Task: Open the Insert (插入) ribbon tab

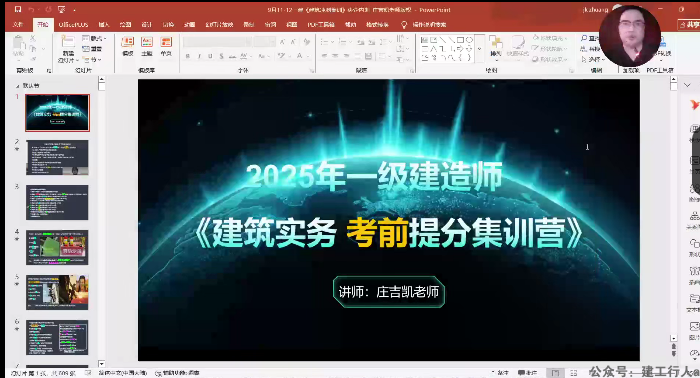Action: coord(104,25)
